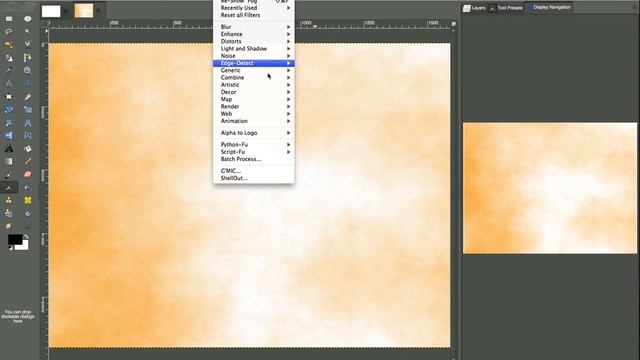Open the Animation filters submenu
This screenshot has height=360, width=640.
pos(253,121)
